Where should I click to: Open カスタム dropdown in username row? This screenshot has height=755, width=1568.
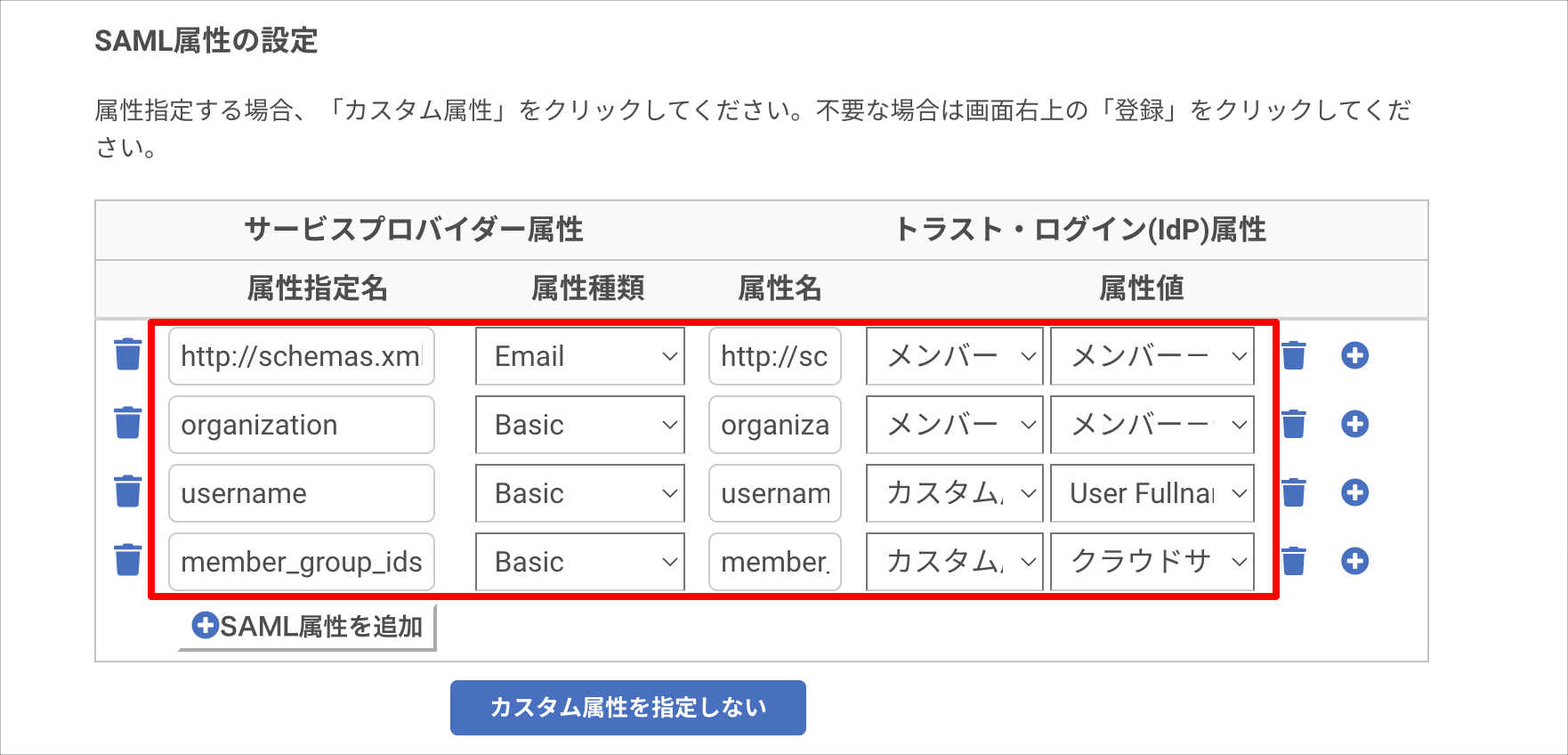[955, 493]
